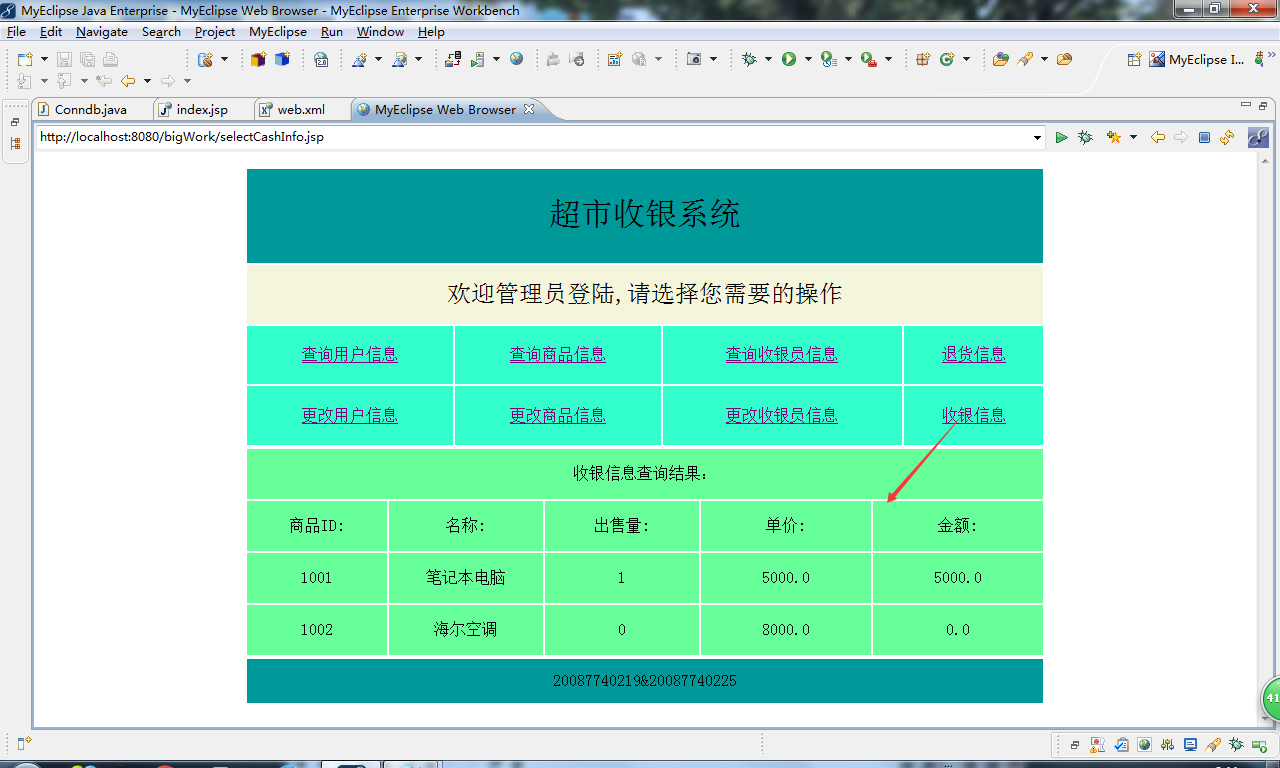Minimize the editor area with the minimize icon
This screenshot has width=1280, height=768.
click(x=1246, y=104)
